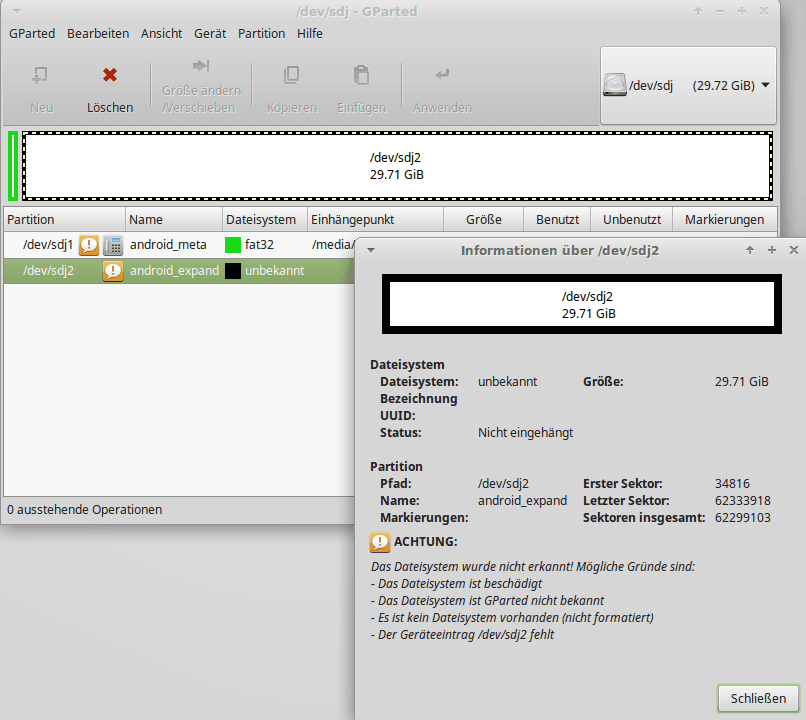Select the /dev/sdj2 block in the main disk map
This screenshot has height=720, width=806.
pos(397,166)
